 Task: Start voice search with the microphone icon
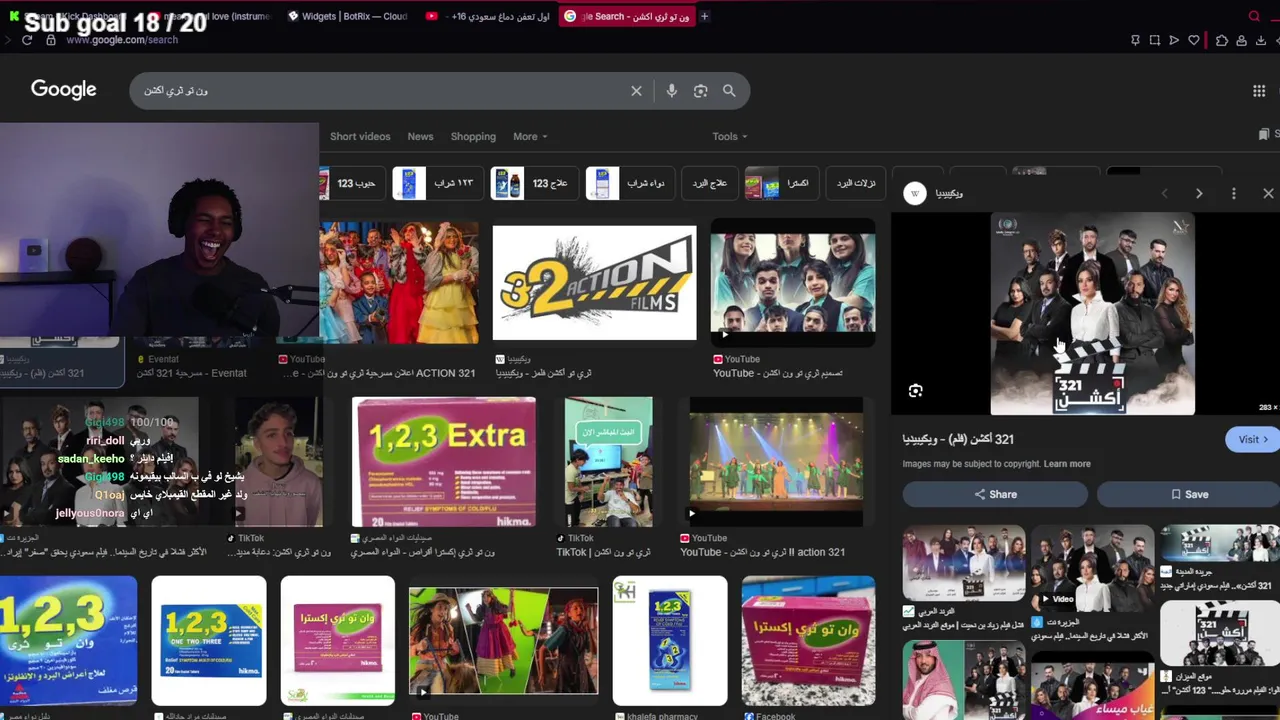click(671, 91)
